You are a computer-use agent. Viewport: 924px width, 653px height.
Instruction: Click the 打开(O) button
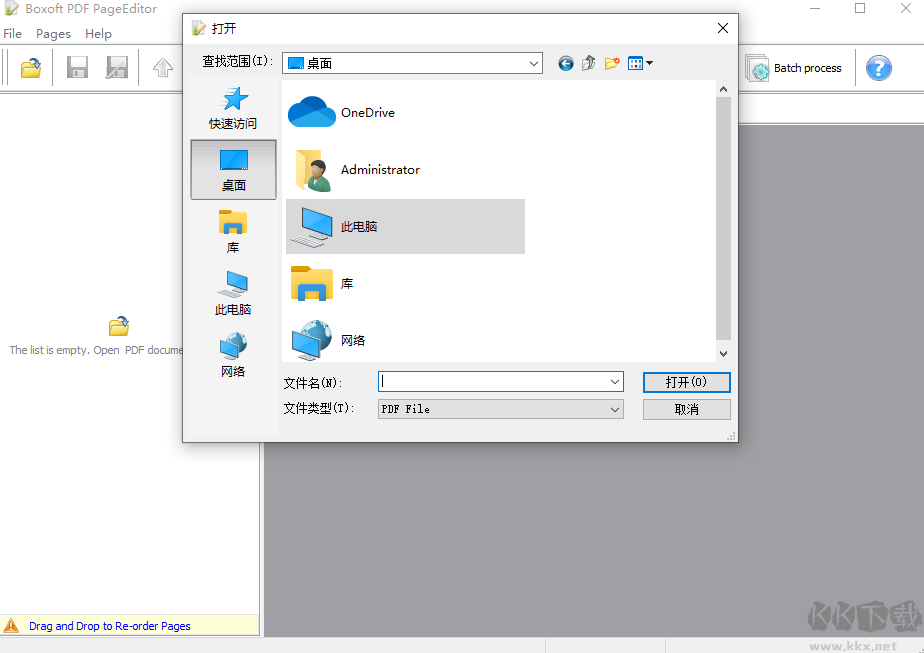click(686, 382)
